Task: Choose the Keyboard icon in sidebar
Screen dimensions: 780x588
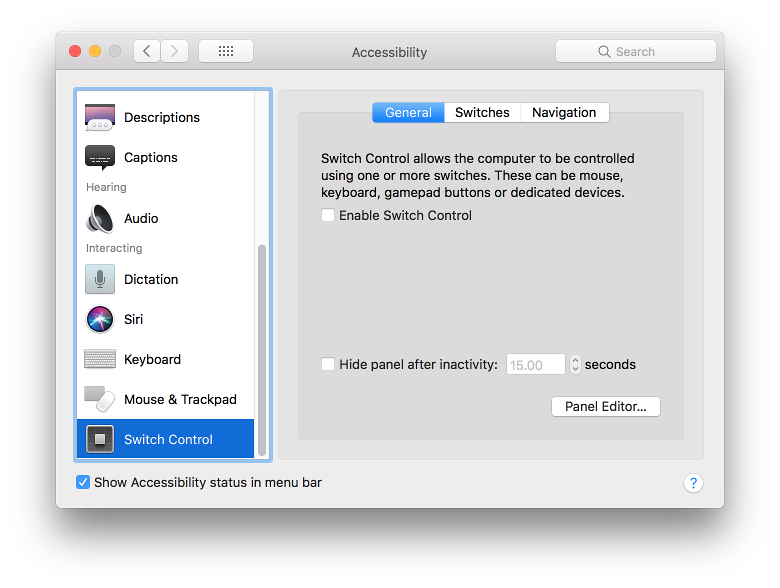Action: (100, 359)
